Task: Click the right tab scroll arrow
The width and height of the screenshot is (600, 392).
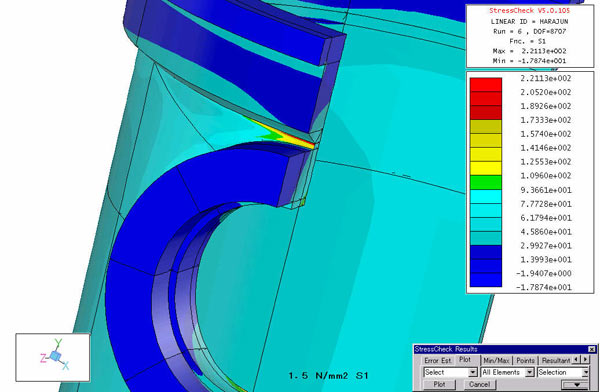Action: click(x=585, y=359)
